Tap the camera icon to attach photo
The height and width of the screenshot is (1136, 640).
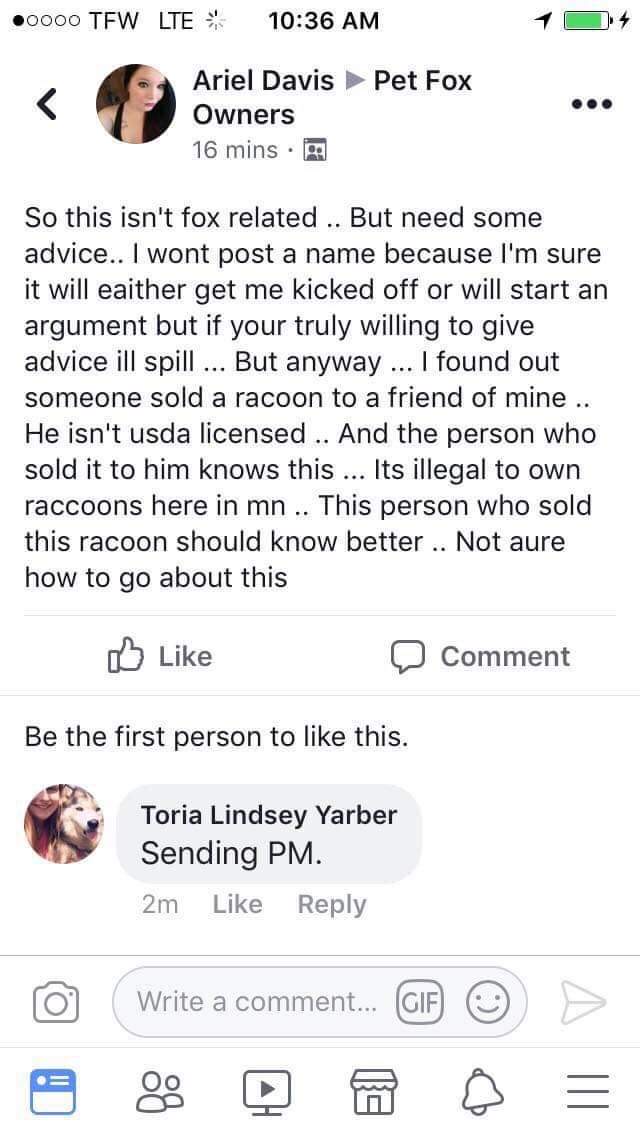coord(55,1001)
